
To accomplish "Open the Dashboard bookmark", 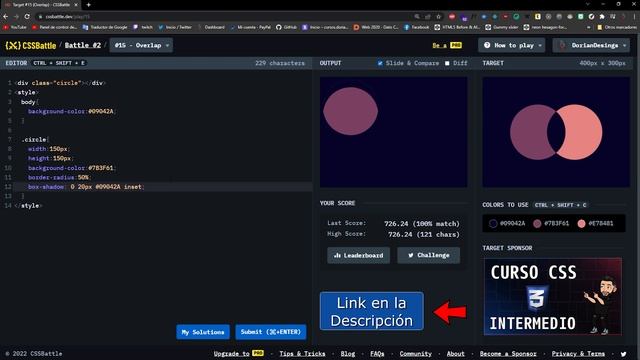I will click(211, 27).
